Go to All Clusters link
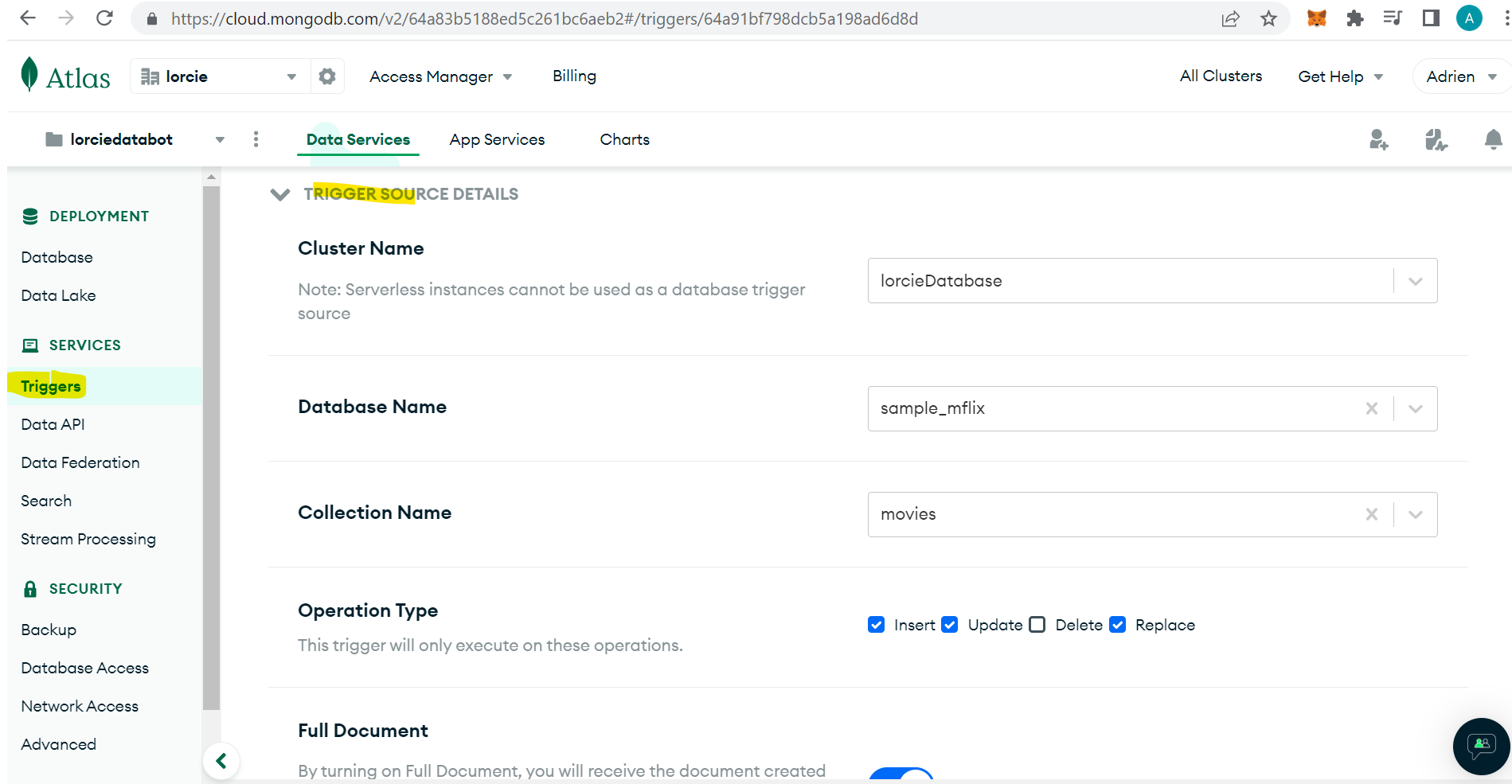Viewport: 1512px width, 784px height. tap(1221, 76)
